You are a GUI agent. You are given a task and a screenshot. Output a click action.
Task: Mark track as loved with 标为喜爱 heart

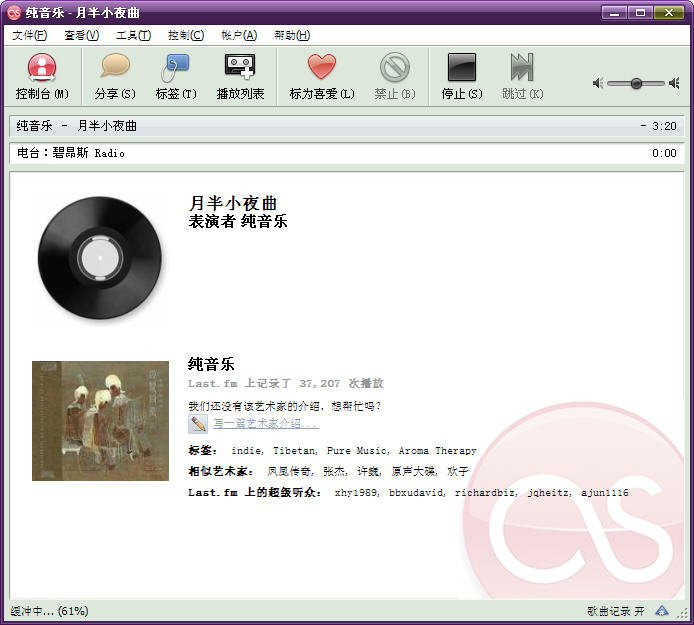[322, 66]
